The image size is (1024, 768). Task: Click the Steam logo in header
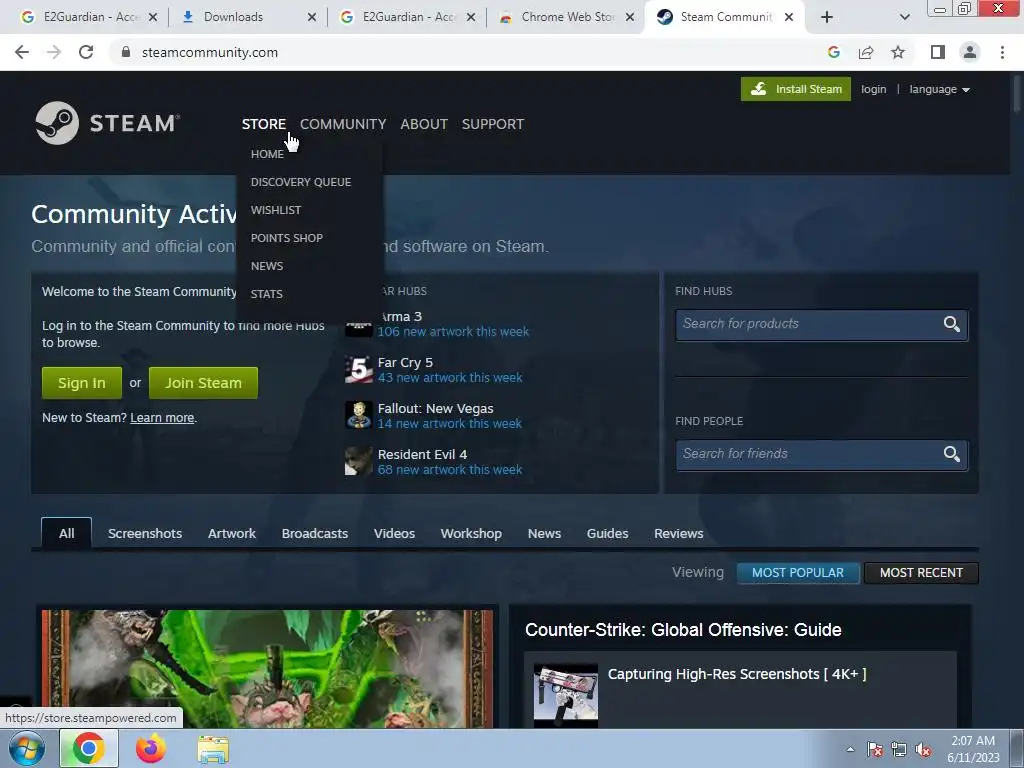tap(107, 123)
